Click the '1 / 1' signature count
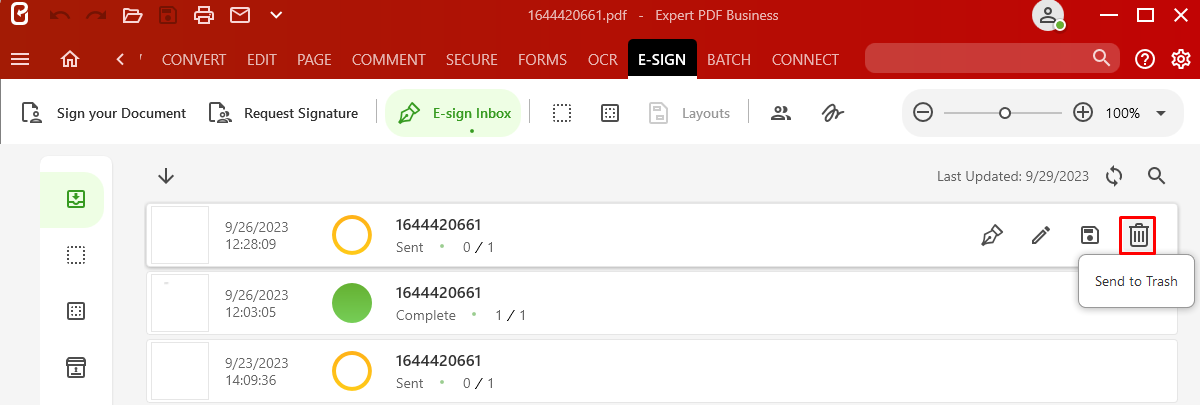This screenshot has height=405, width=1200. [510, 315]
